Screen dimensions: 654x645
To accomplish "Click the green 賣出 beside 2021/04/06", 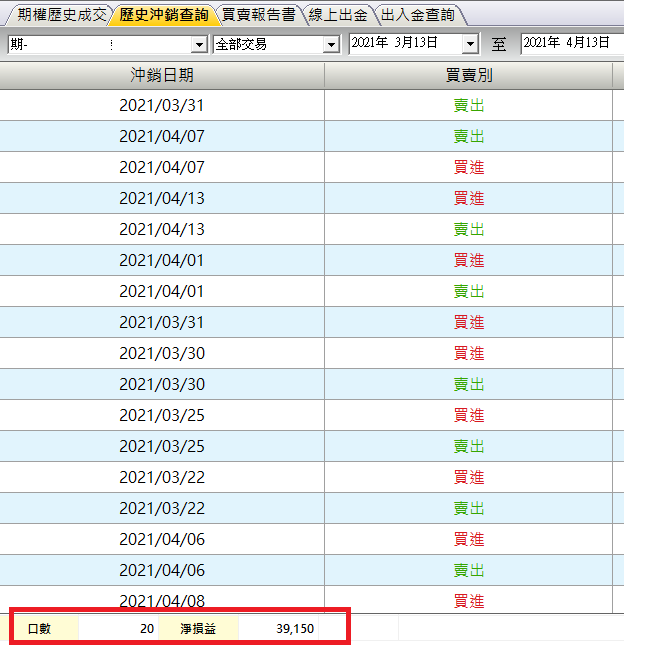I will pos(469,570).
